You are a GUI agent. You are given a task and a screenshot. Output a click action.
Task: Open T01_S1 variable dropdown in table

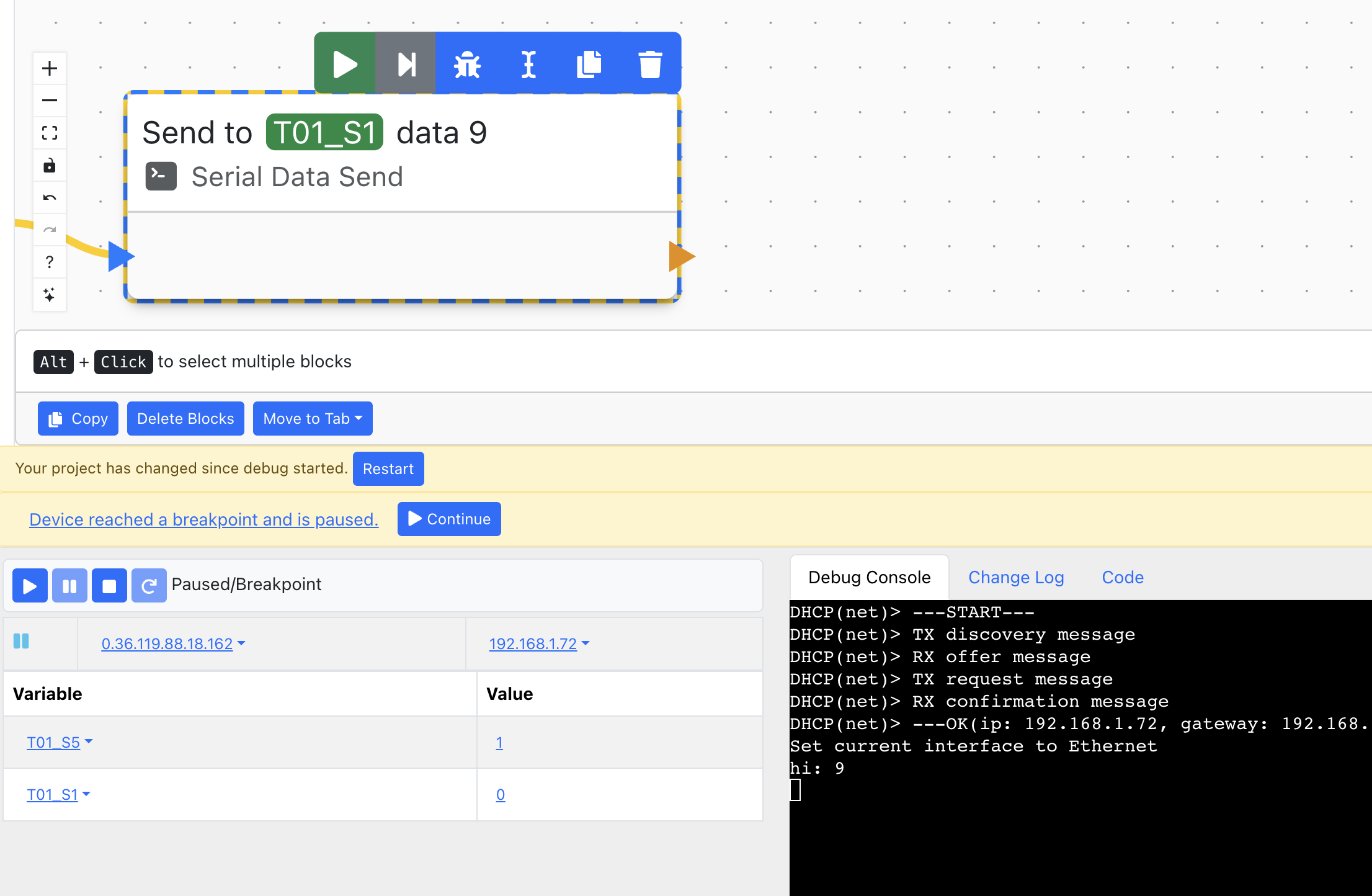pyautogui.click(x=58, y=794)
